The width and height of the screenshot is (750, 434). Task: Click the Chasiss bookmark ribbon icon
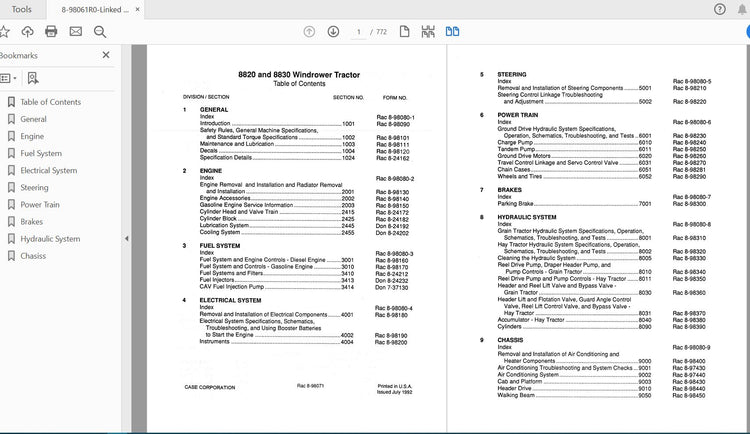point(11,256)
